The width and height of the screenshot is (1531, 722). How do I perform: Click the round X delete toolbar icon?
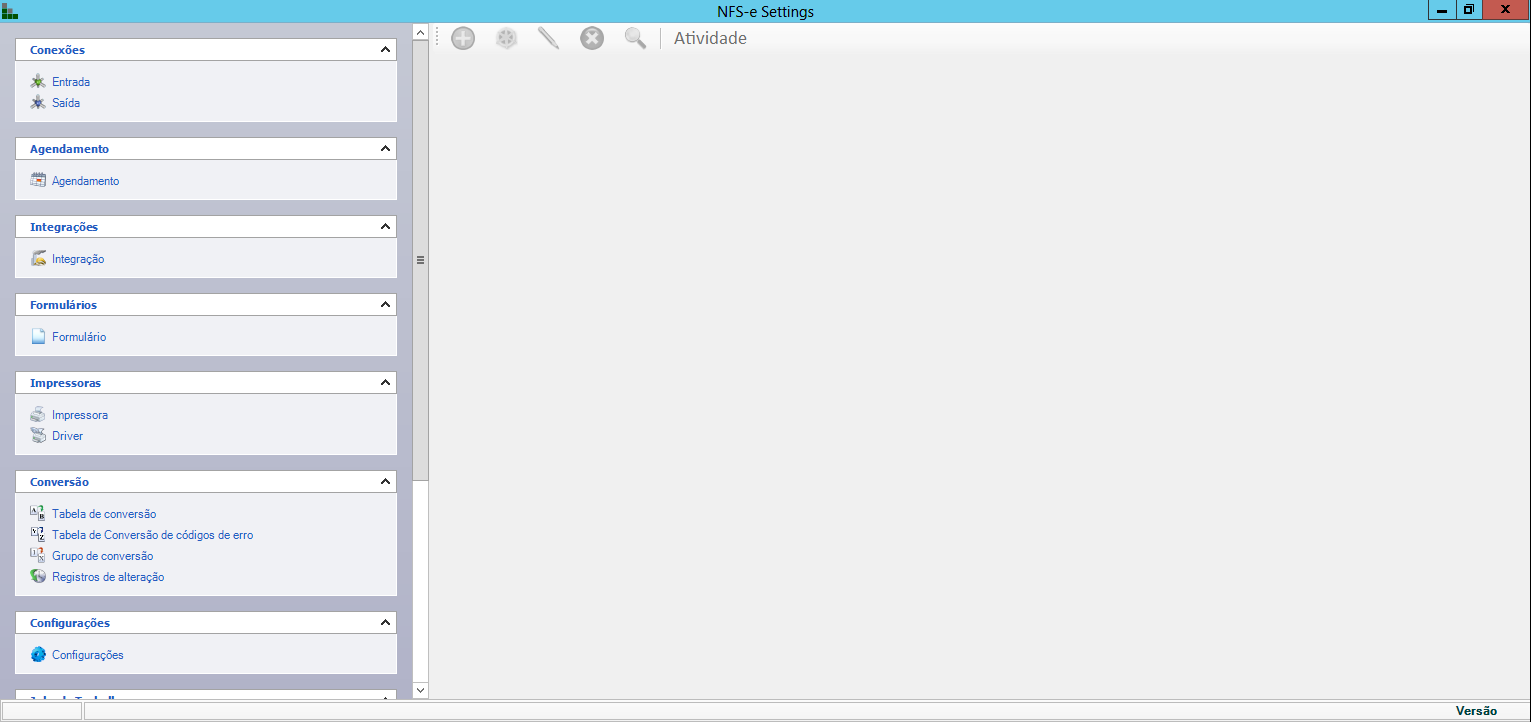pos(592,39)
